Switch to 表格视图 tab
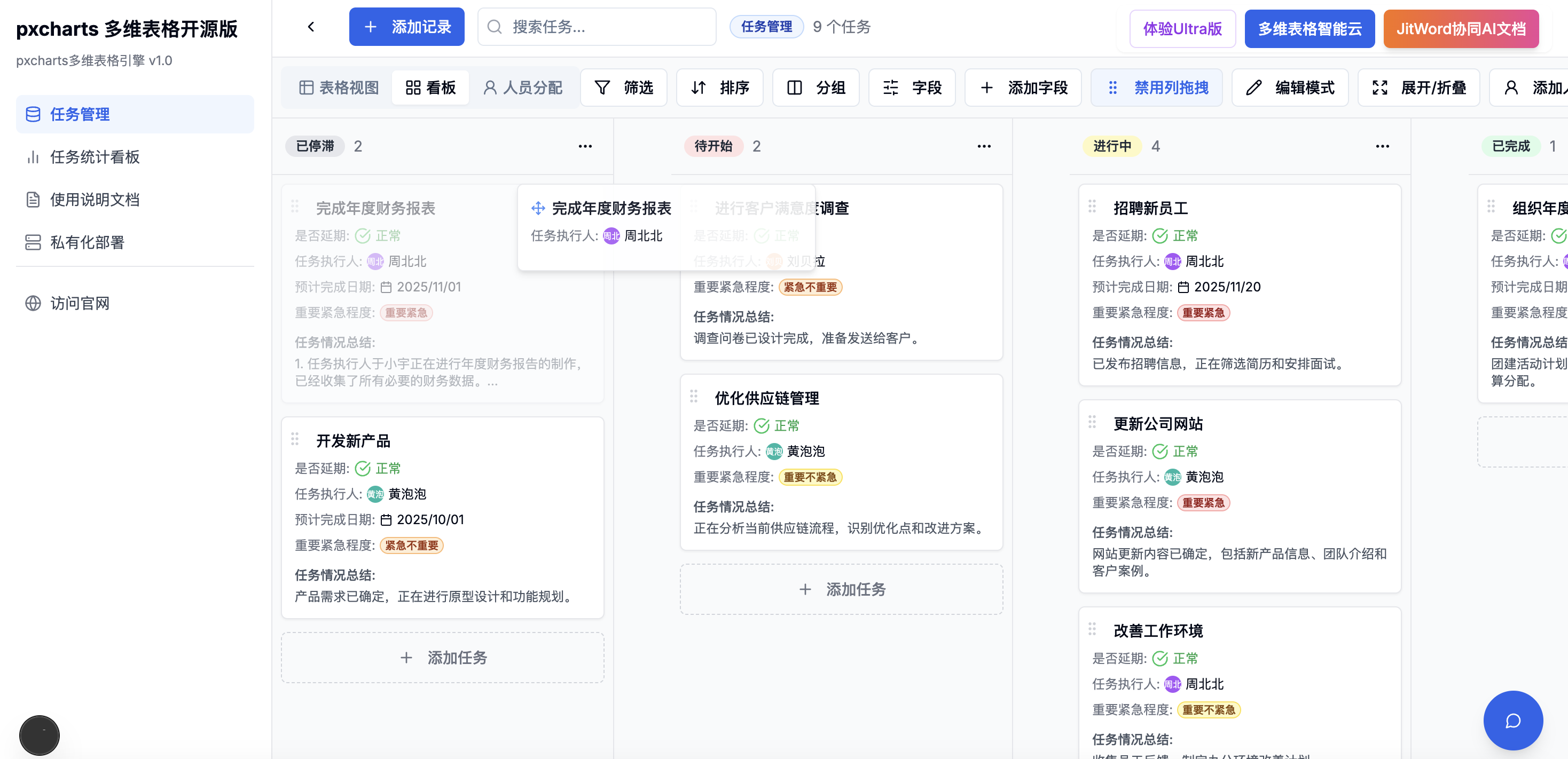 339,88
